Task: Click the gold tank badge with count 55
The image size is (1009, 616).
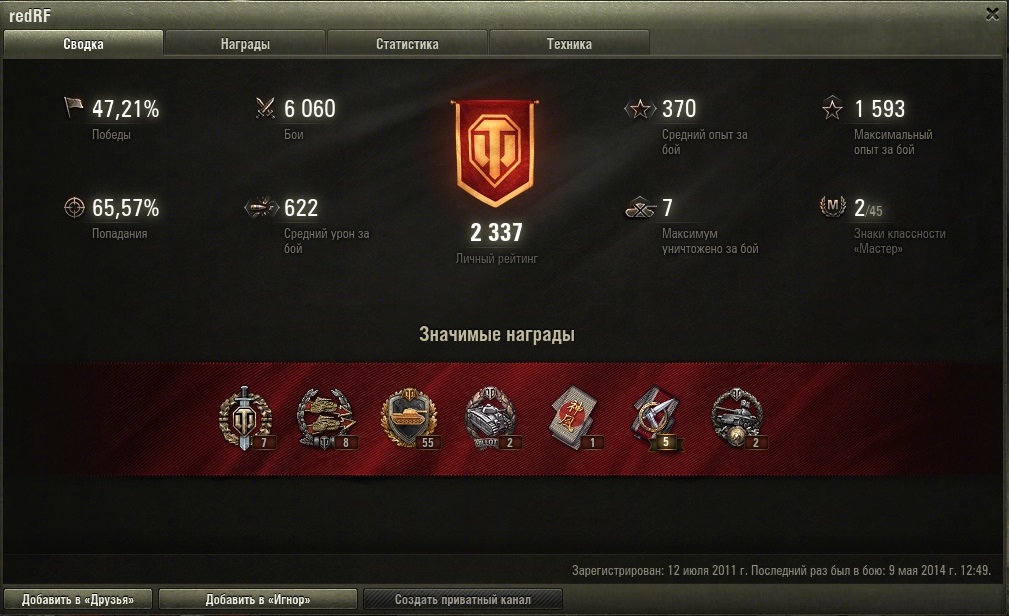Action: (x=409, y=418)
